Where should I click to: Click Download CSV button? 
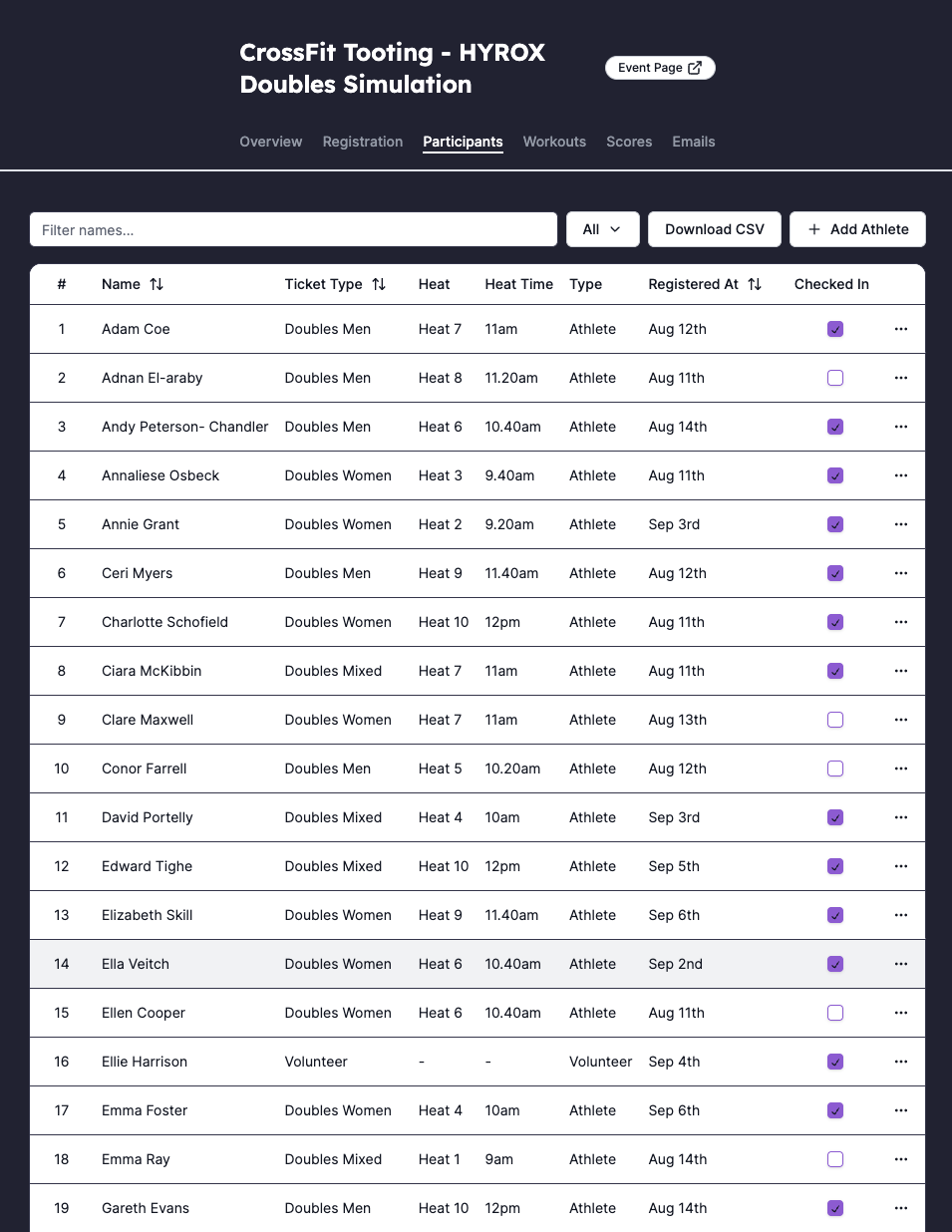715,229
